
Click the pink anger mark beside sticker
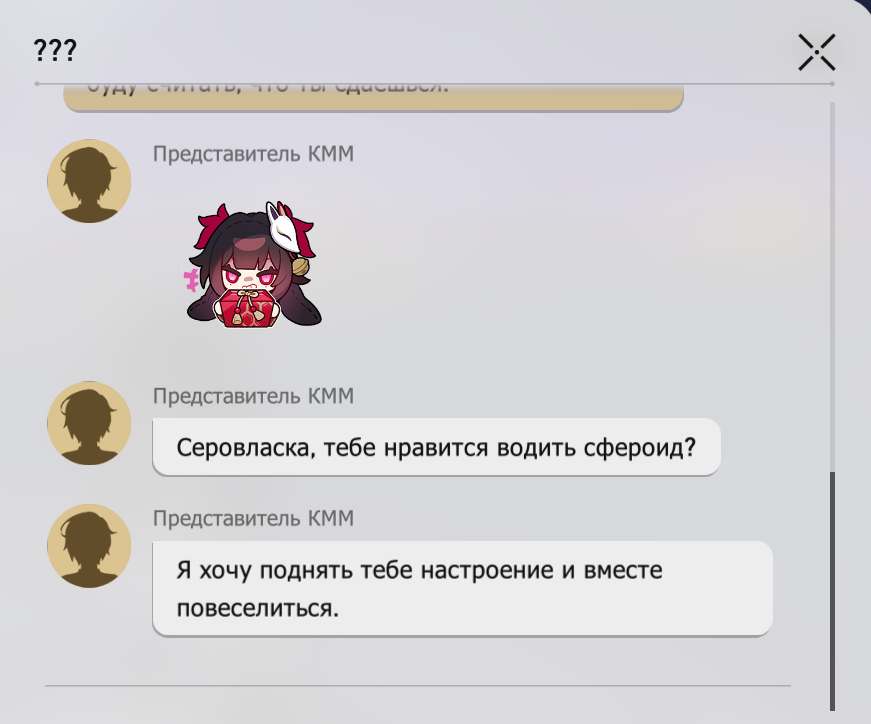[191, 279]
